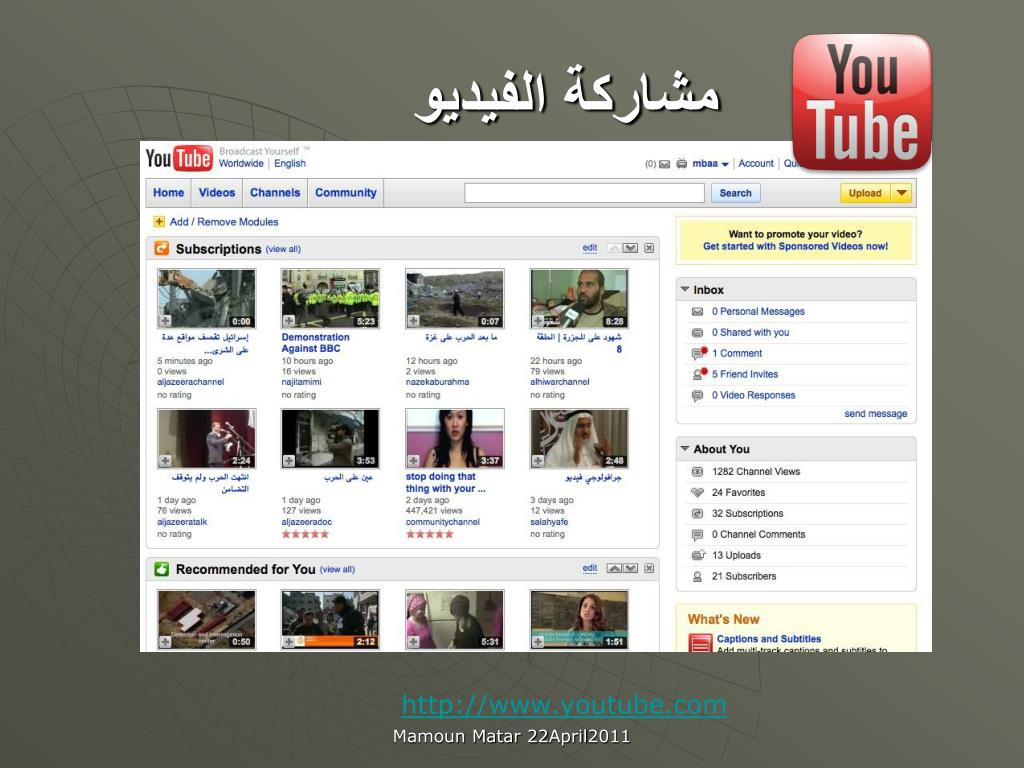Click the Comment icon with the red dot
1024x768 pixels.
point(699,353)
